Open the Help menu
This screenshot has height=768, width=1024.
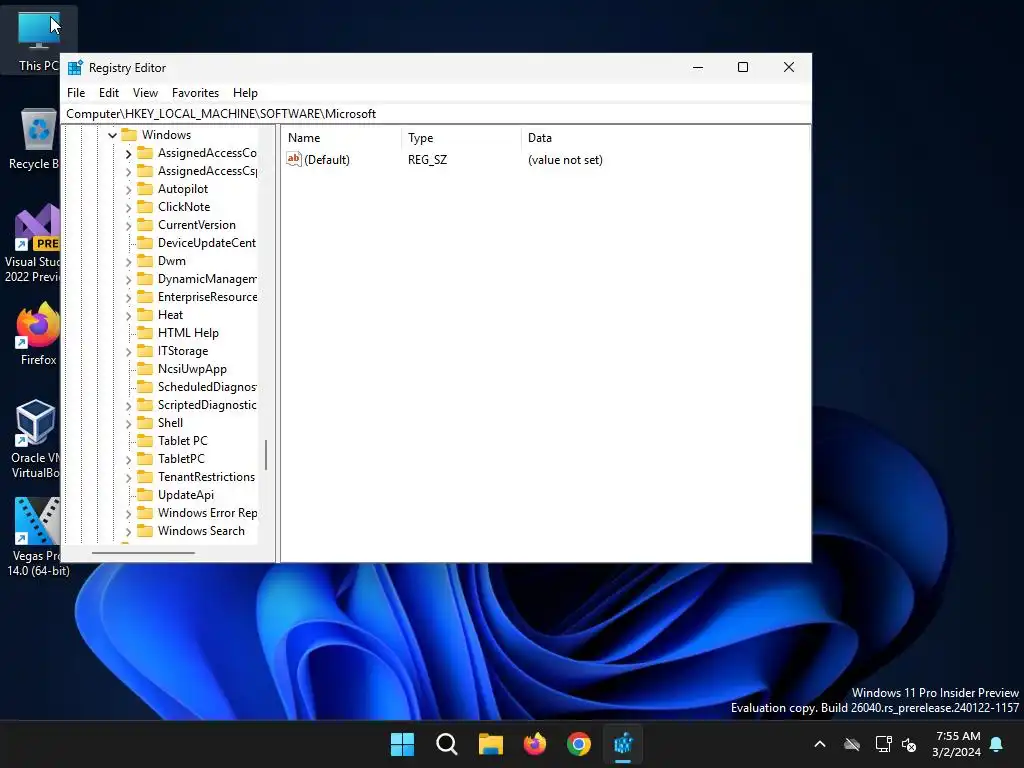click(x=246, y=93)
